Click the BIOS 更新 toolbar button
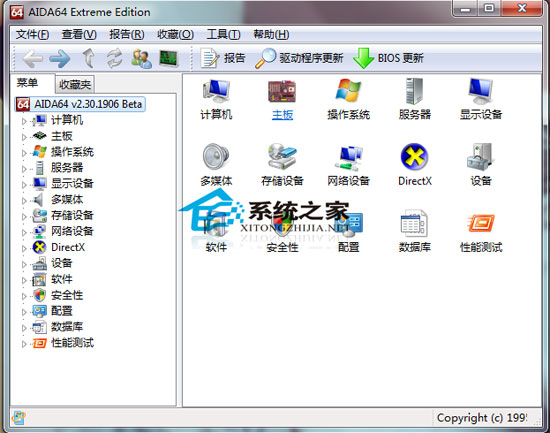550x433 pixels. click(x=388, y=58)
